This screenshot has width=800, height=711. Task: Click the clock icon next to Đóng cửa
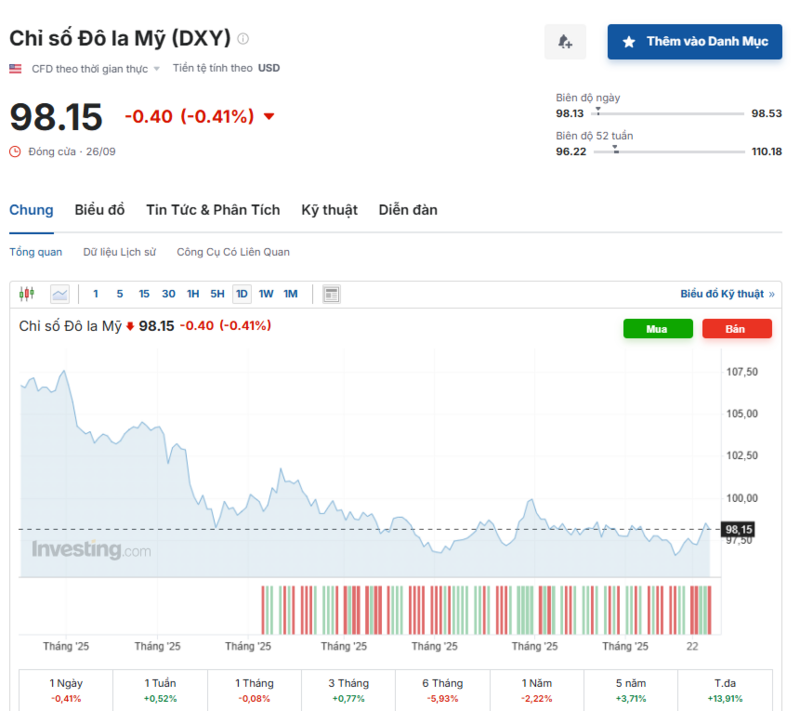[15, 152]
